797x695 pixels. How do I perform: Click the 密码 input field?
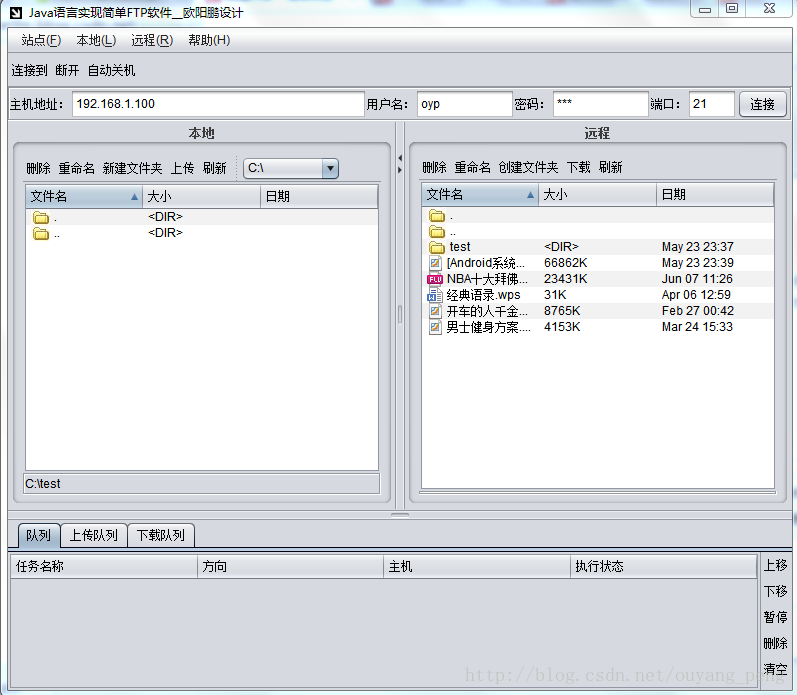click(601, 104)
